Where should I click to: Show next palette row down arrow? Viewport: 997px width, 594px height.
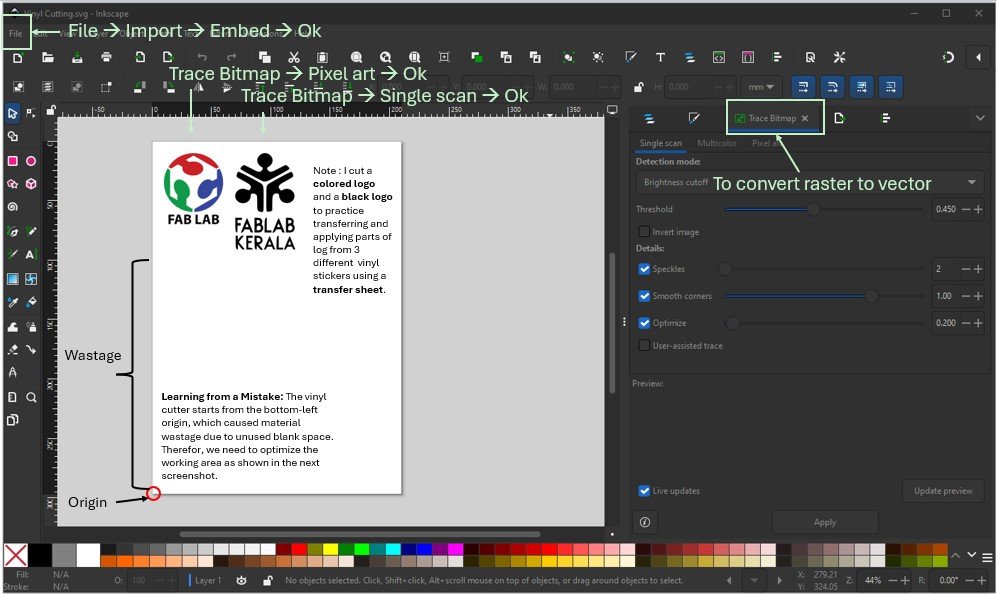pos(972,555)
